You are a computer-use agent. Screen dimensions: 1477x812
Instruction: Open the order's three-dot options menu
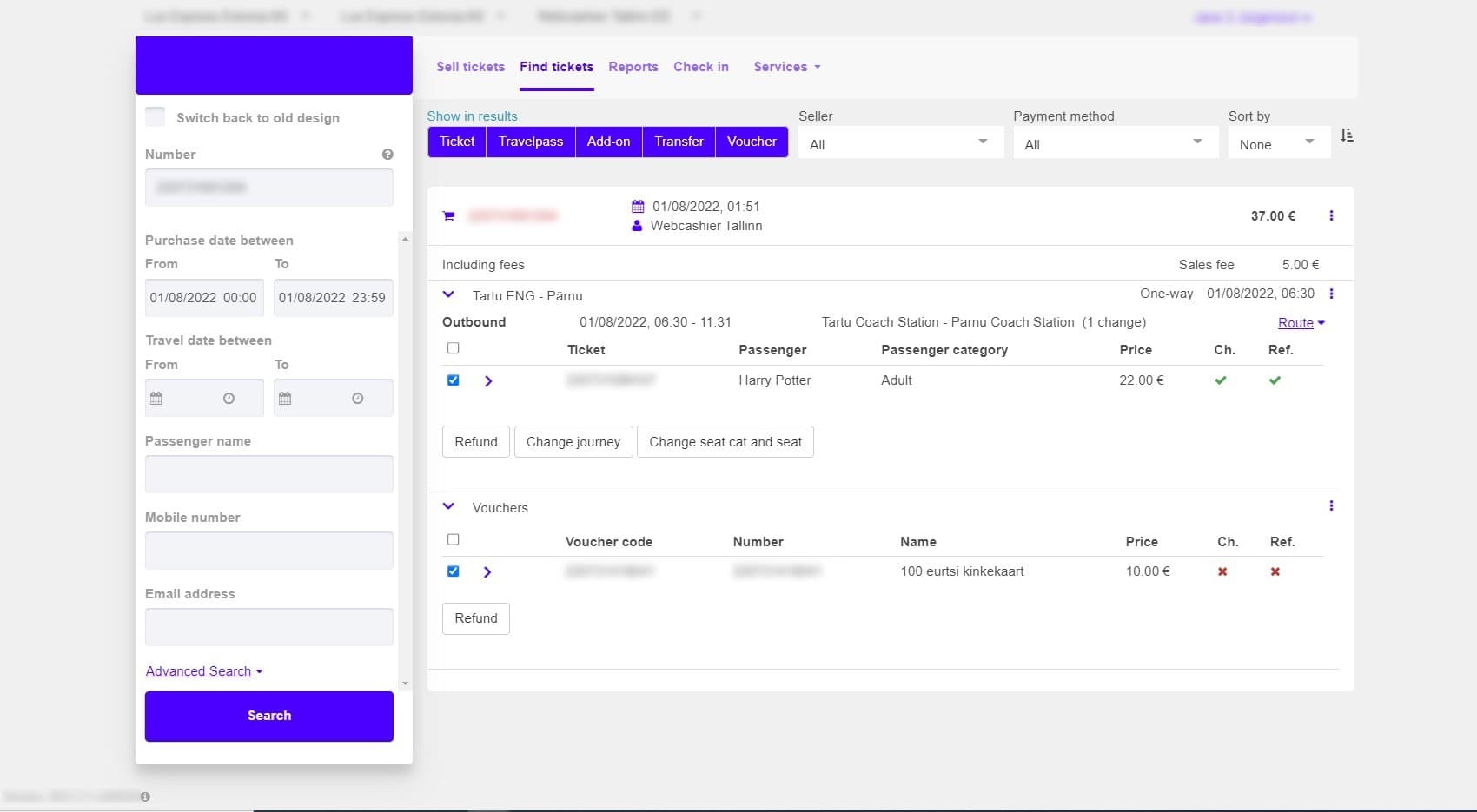tap(1331, 216)
